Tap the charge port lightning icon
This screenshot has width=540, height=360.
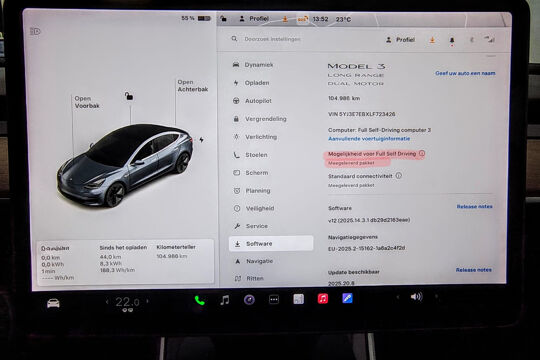point(201,140)
